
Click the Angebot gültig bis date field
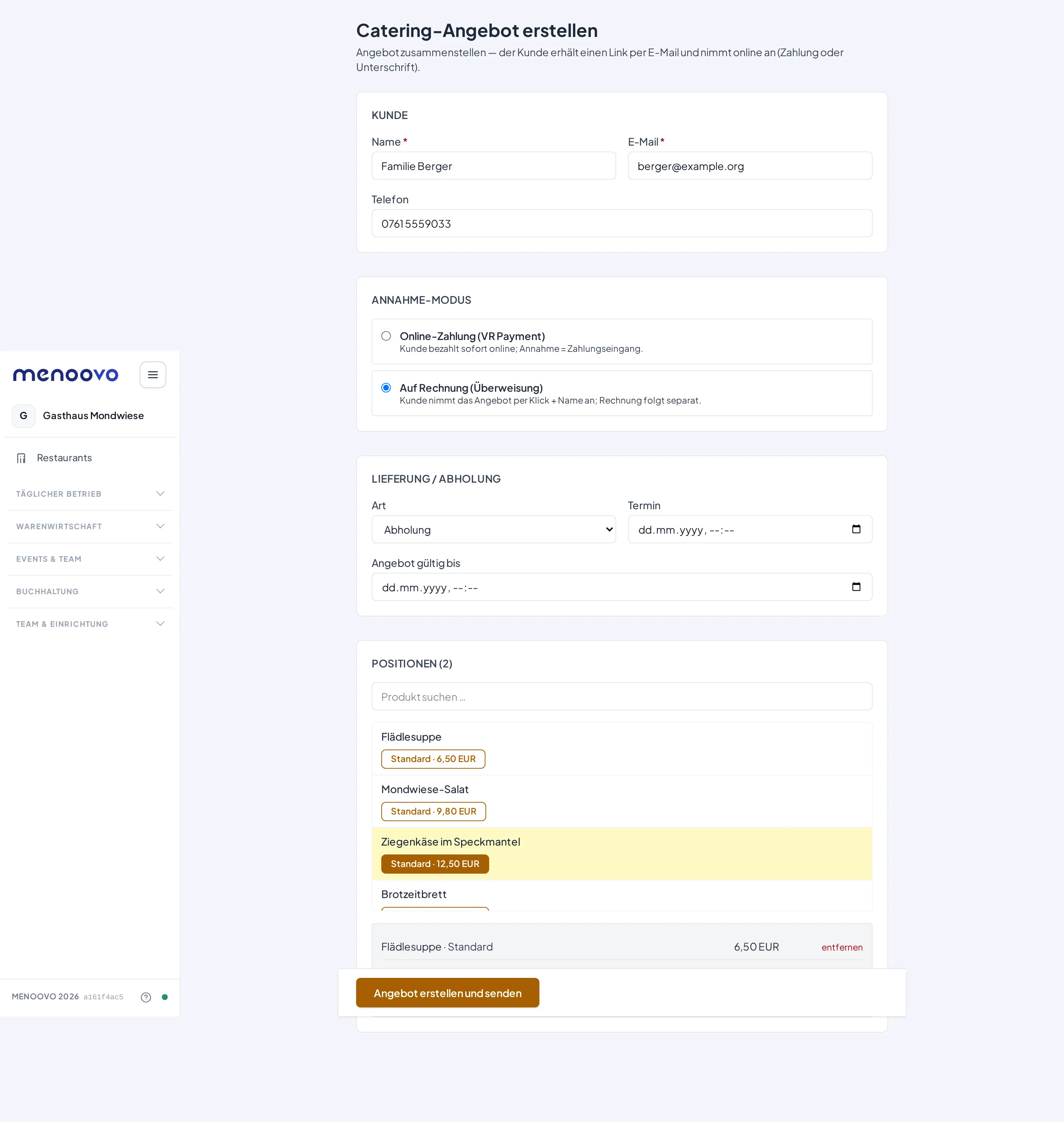tap(622, 587)
